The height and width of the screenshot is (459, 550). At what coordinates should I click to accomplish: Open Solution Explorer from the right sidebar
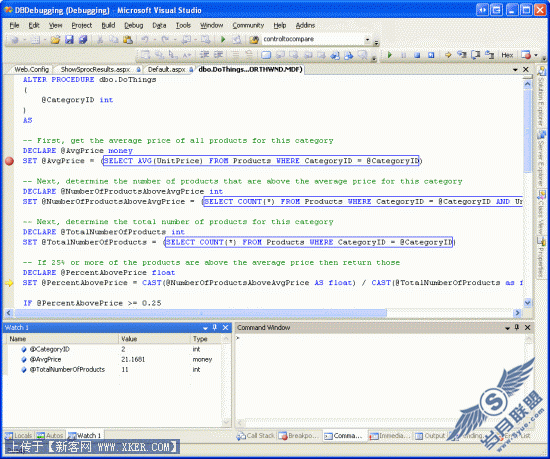pyautogui.click(x=542, y=96)
